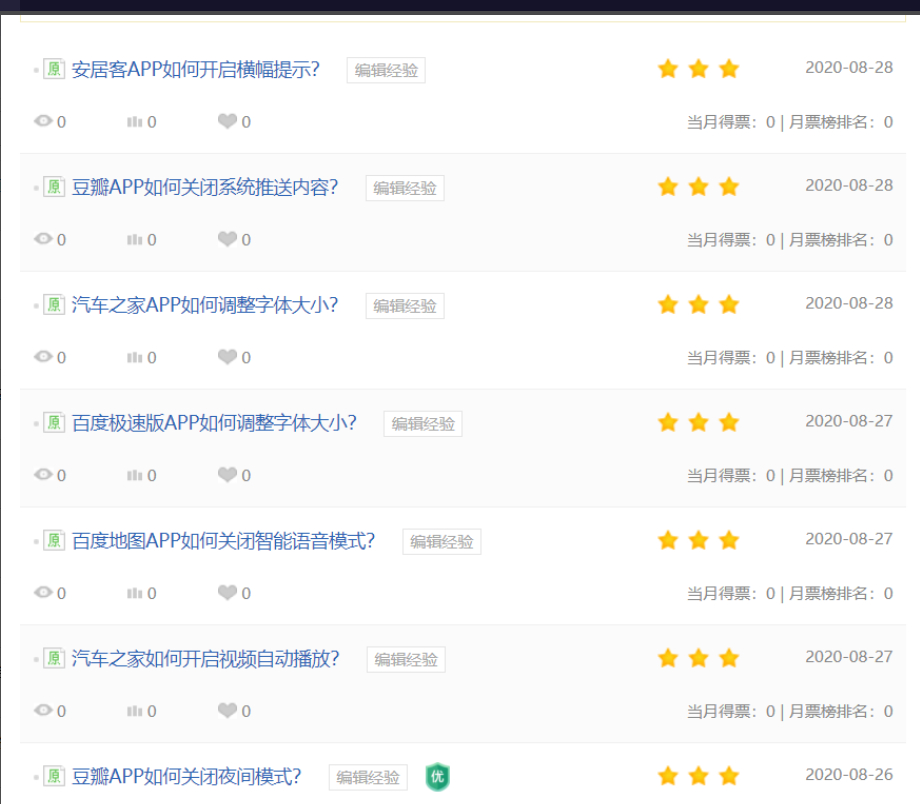Click bar-chart votes icon under 百度地图APP article
Viewport: 920px width, 804px height.
(x=134, y=593)
